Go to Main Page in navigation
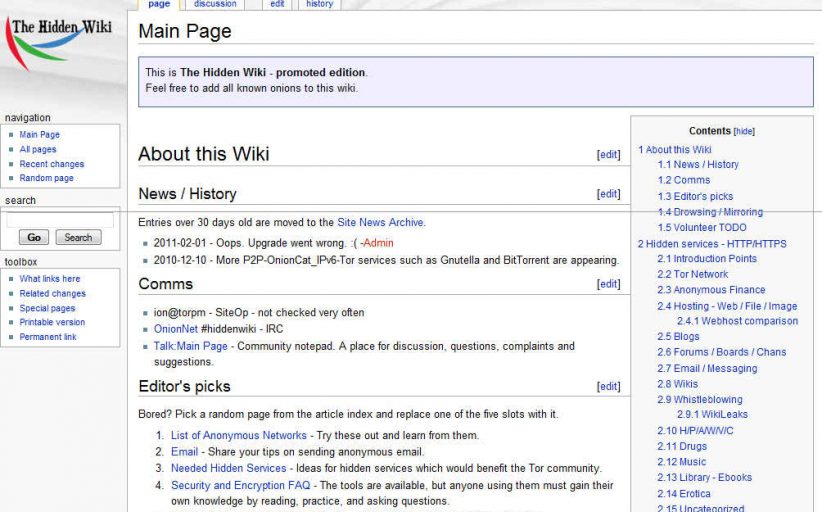 pyautogui.click(x=39, y=135)
